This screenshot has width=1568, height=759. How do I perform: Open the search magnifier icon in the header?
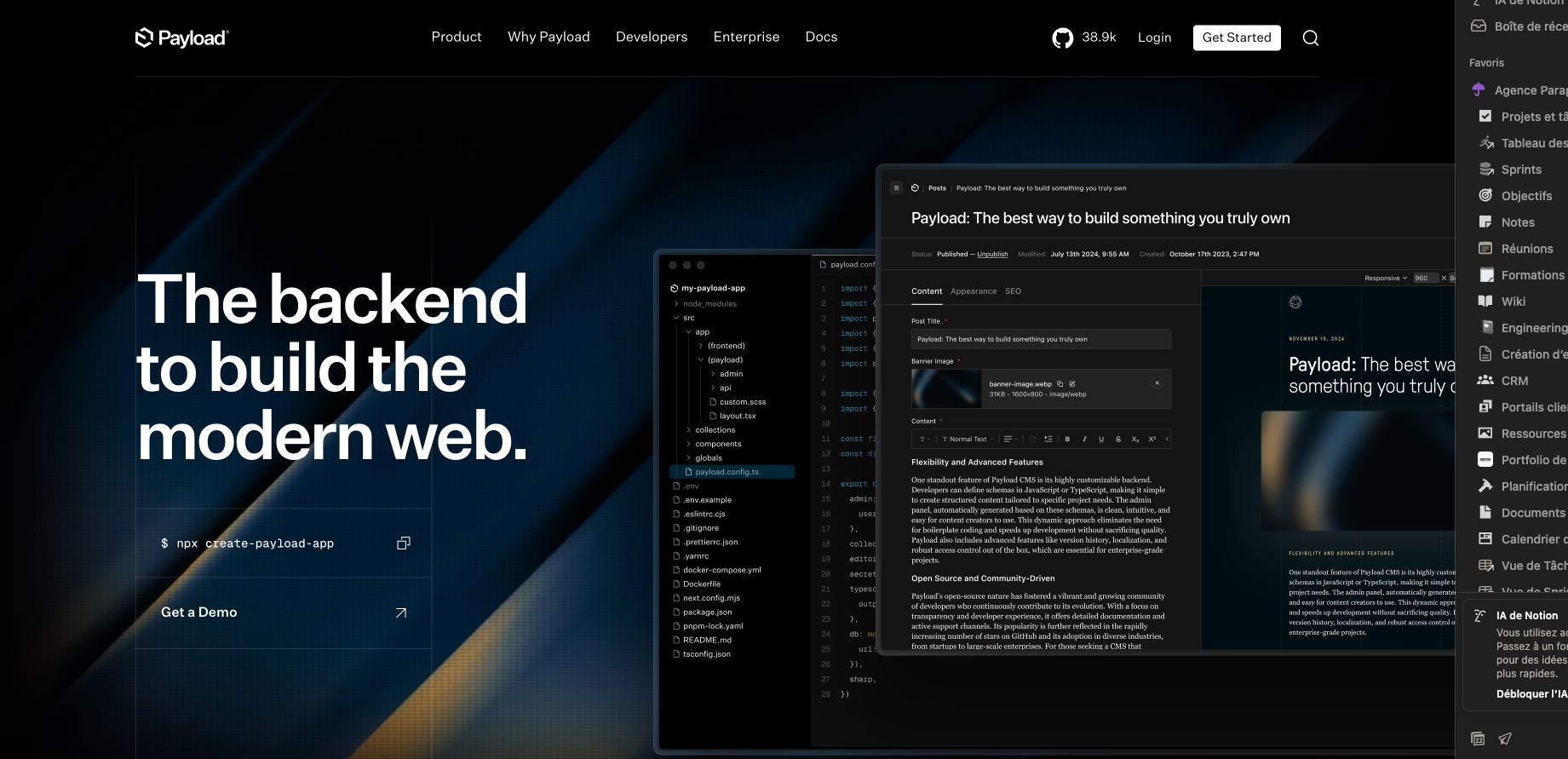[x=1311, y=37]
